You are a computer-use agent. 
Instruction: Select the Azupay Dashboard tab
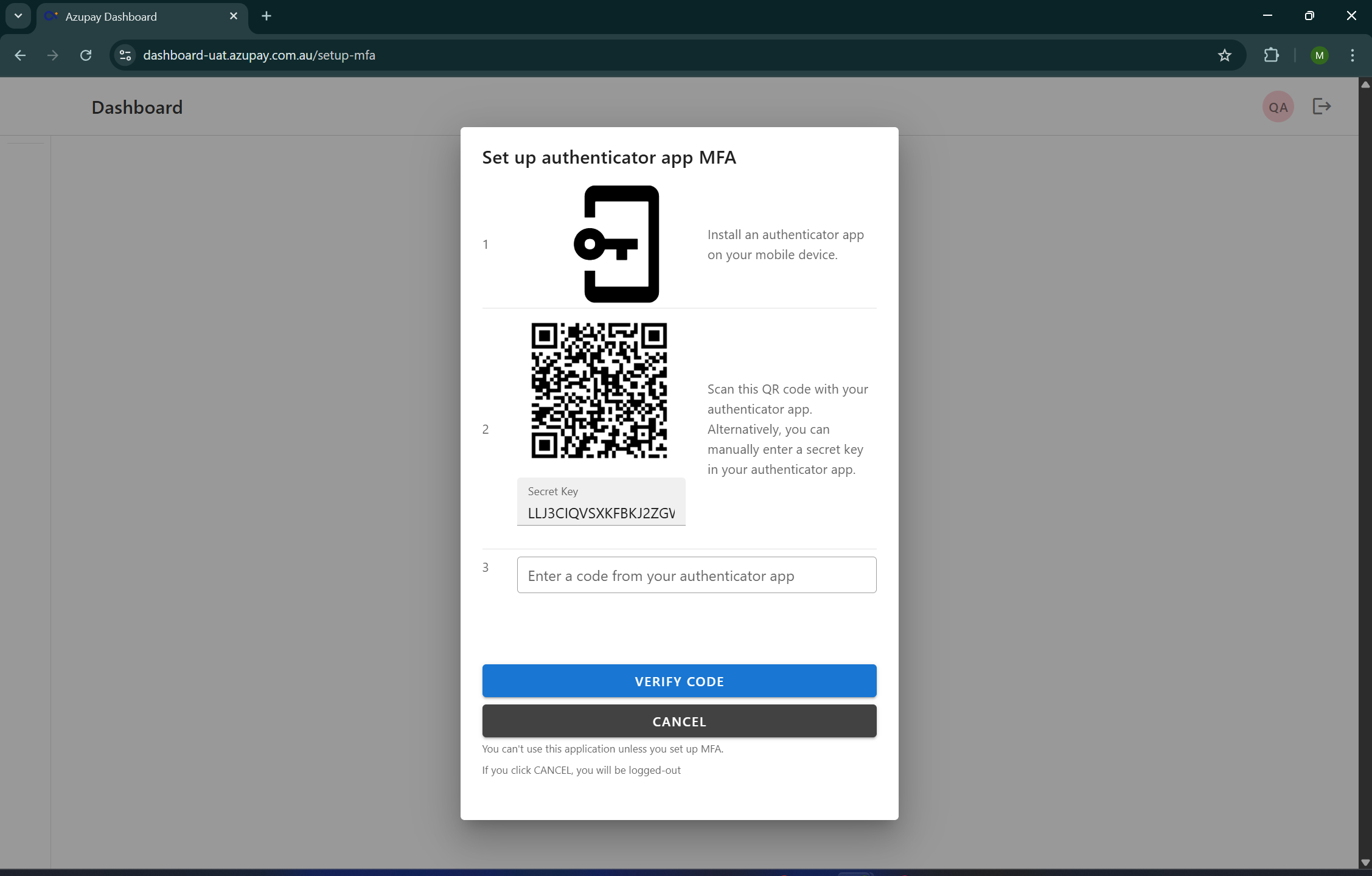point(122,16)
